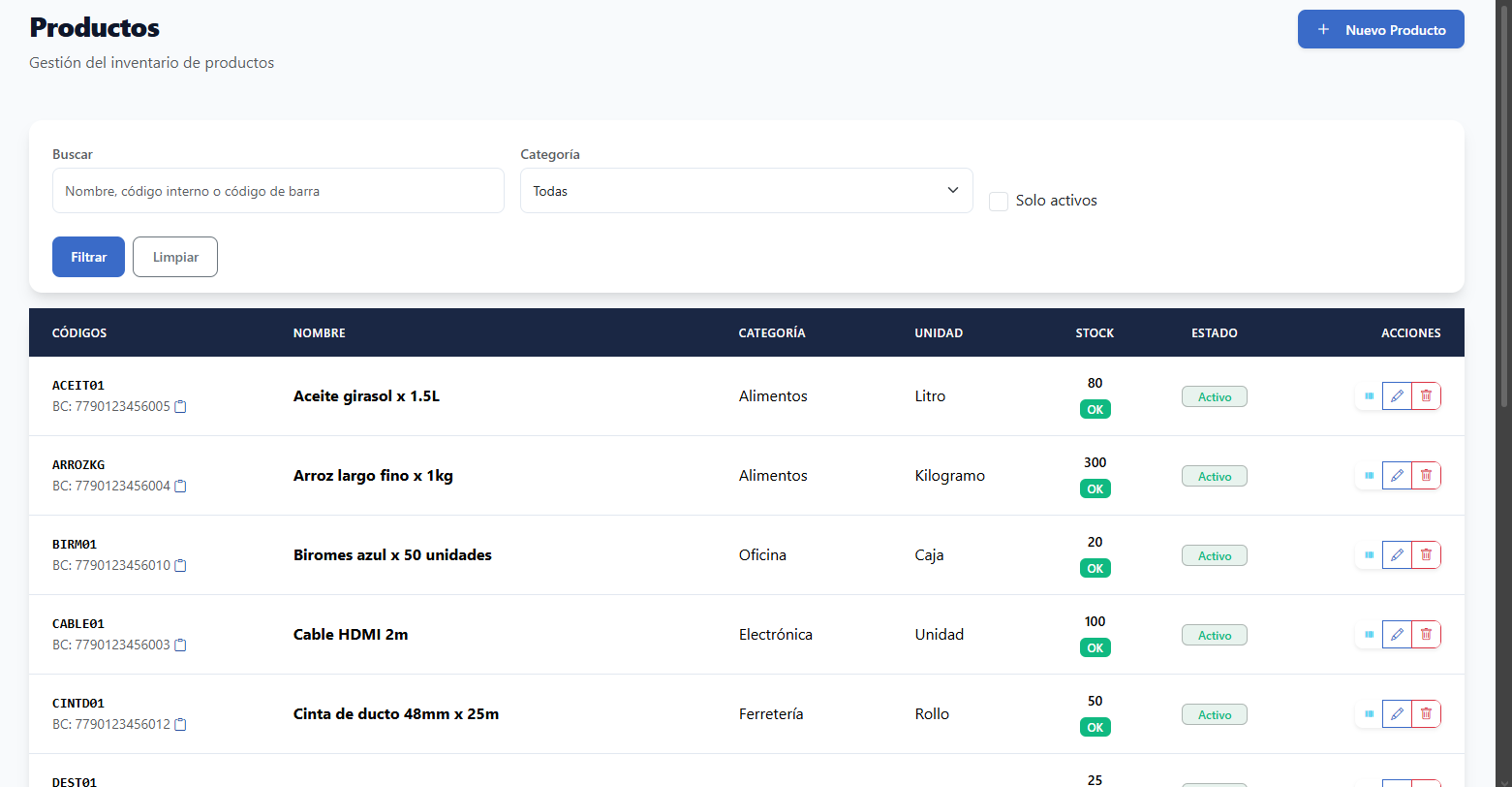Viewport: 1512px width, 787px height.
Task: Select product name Aceite girasol x 1.5L
Action: [366, 396]
